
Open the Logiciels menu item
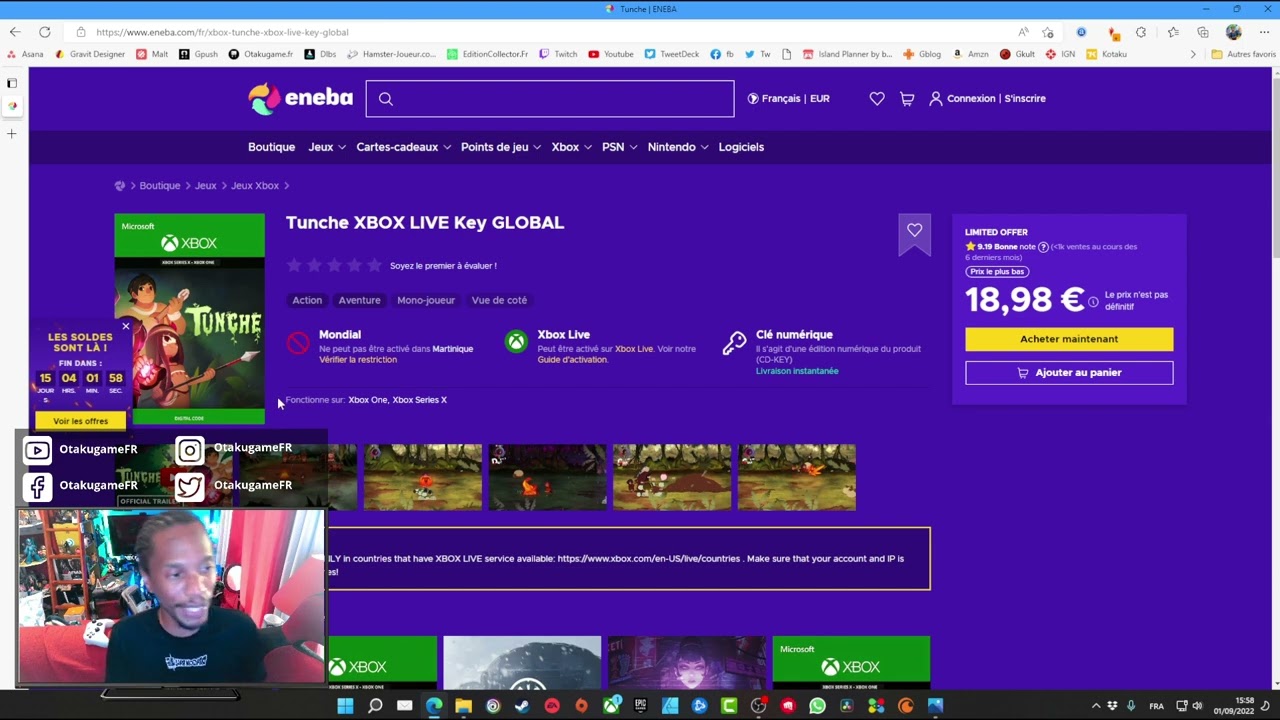741,147
